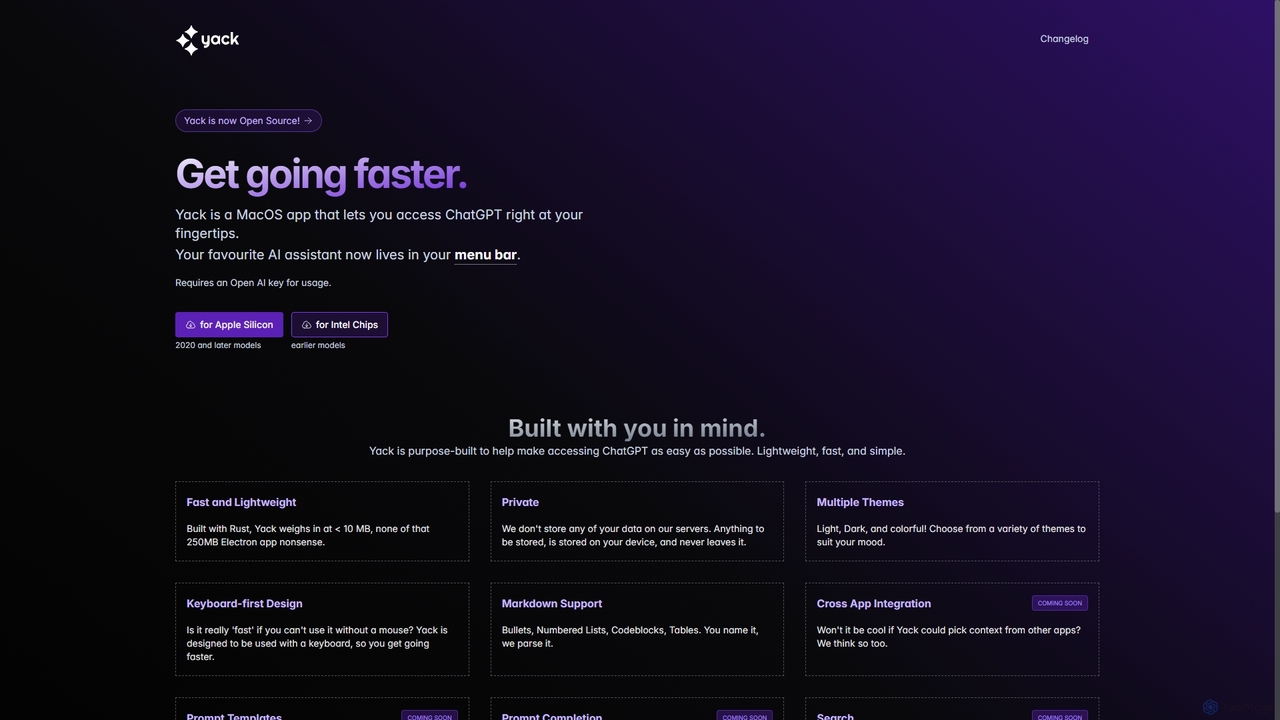The height and width of the screenshot is (720, 1280).
Task: Click the 'Bullets, Numbered Lists, Codeblocks' description
Action: tap(630, 637)
